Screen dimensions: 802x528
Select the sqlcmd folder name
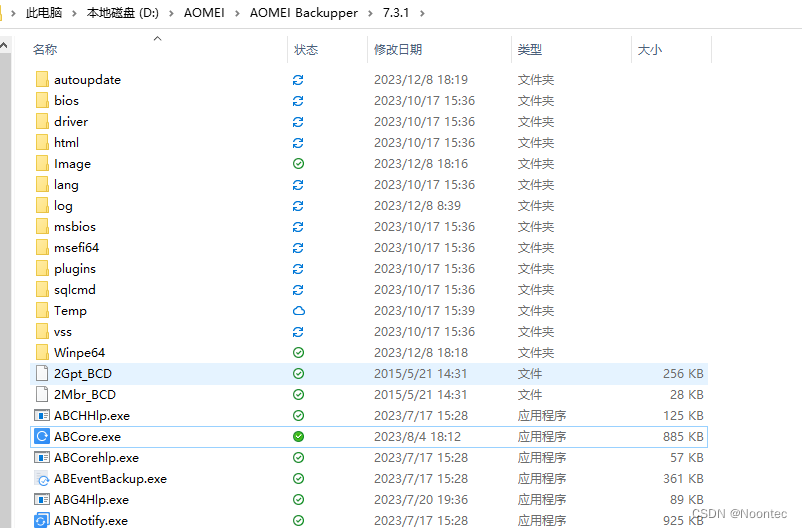(x=75, y=290)
